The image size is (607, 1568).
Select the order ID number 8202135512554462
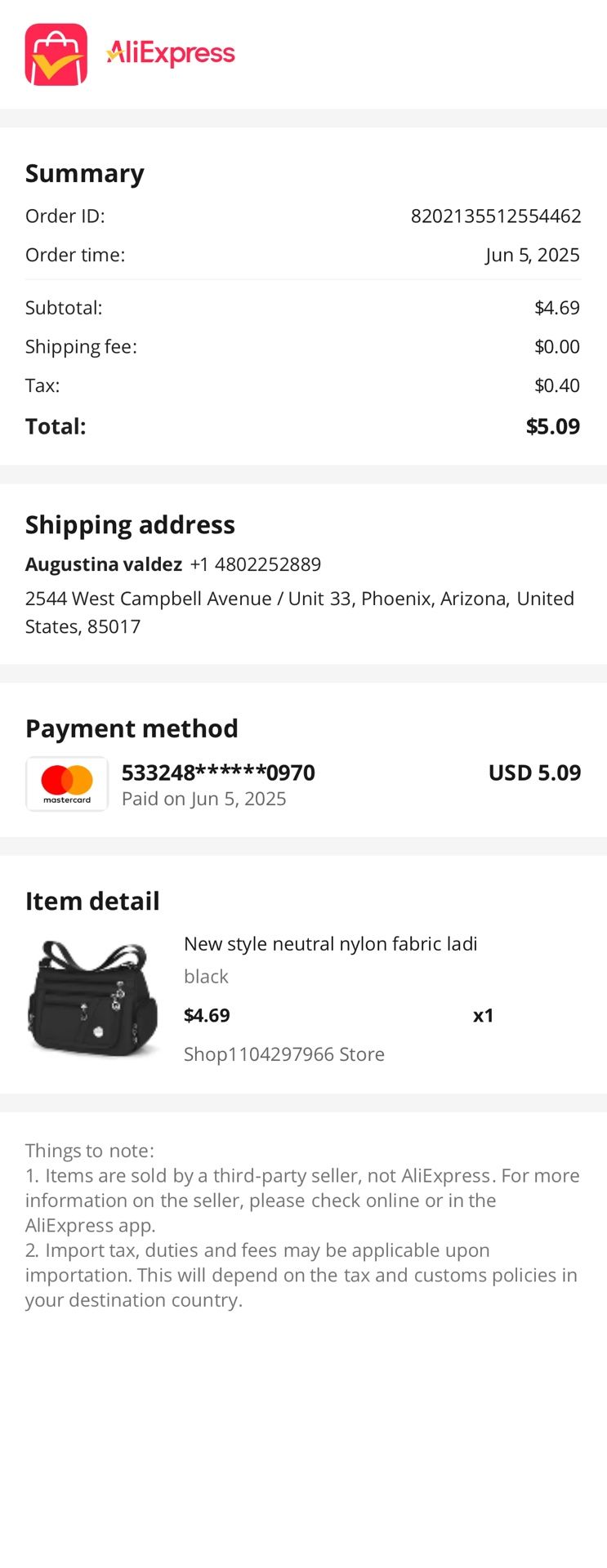pyautogui.click(x=496, y=216)
